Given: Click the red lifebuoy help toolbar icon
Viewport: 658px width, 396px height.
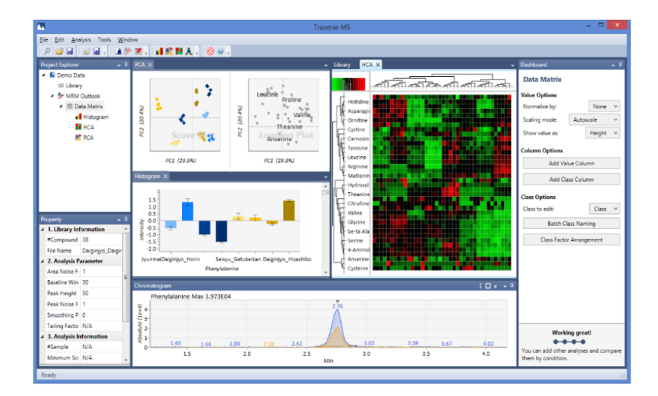Looking at the screenshot, I should coord(210,51).
